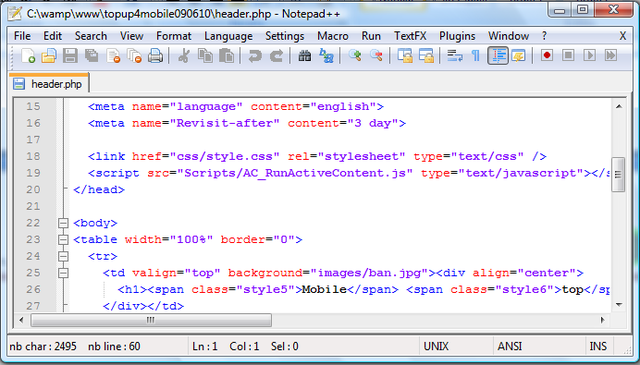Open the question mark help menu
Screen dimensions: 640x365
click(544, 36)
